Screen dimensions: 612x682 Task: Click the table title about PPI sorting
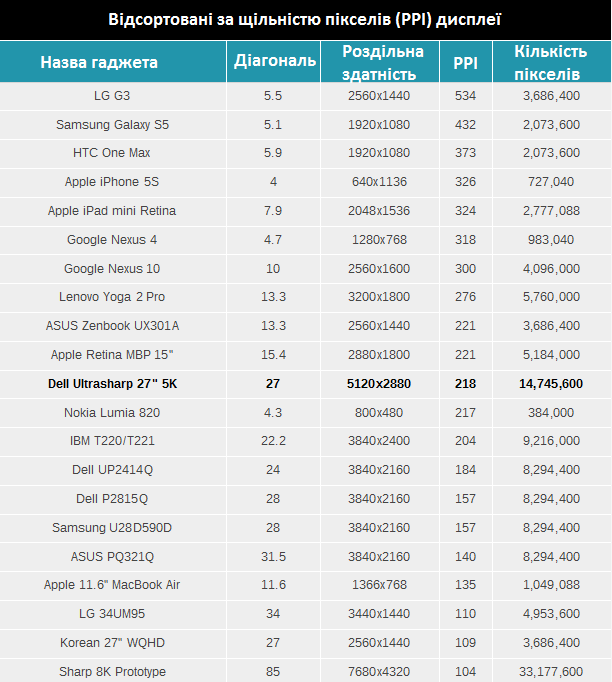pos(305,20)
